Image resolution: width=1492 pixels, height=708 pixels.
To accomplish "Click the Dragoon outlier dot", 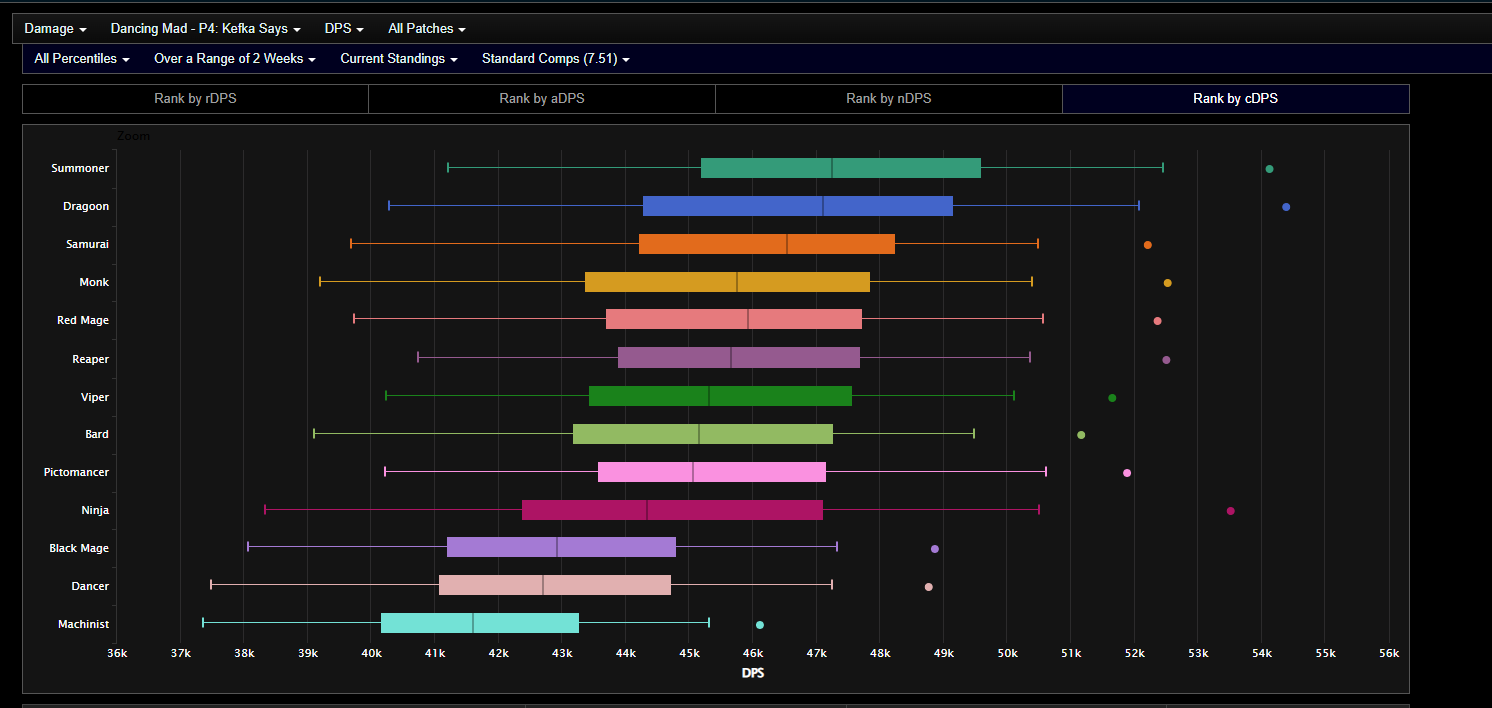I will (1286, 207).
